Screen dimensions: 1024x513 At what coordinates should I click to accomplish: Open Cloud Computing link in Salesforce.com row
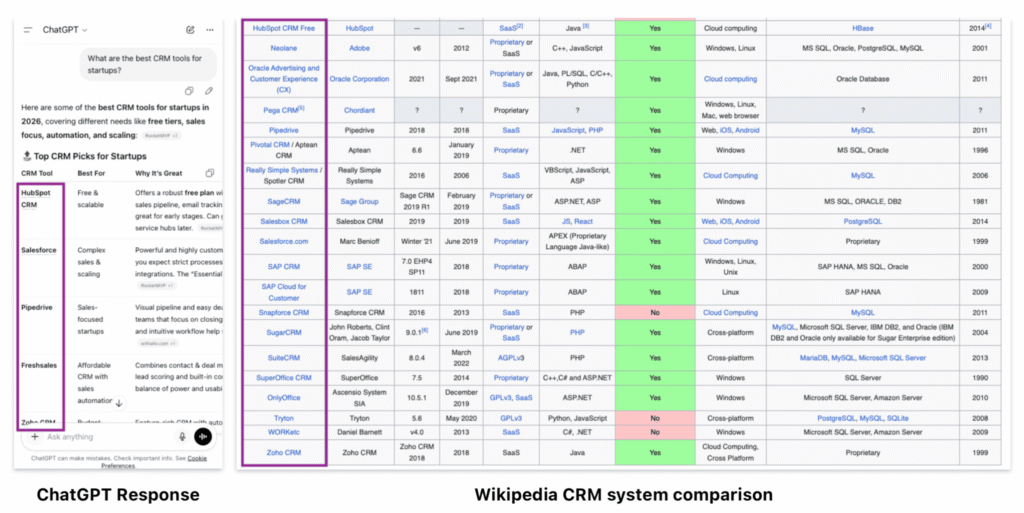tap(730, 241)
